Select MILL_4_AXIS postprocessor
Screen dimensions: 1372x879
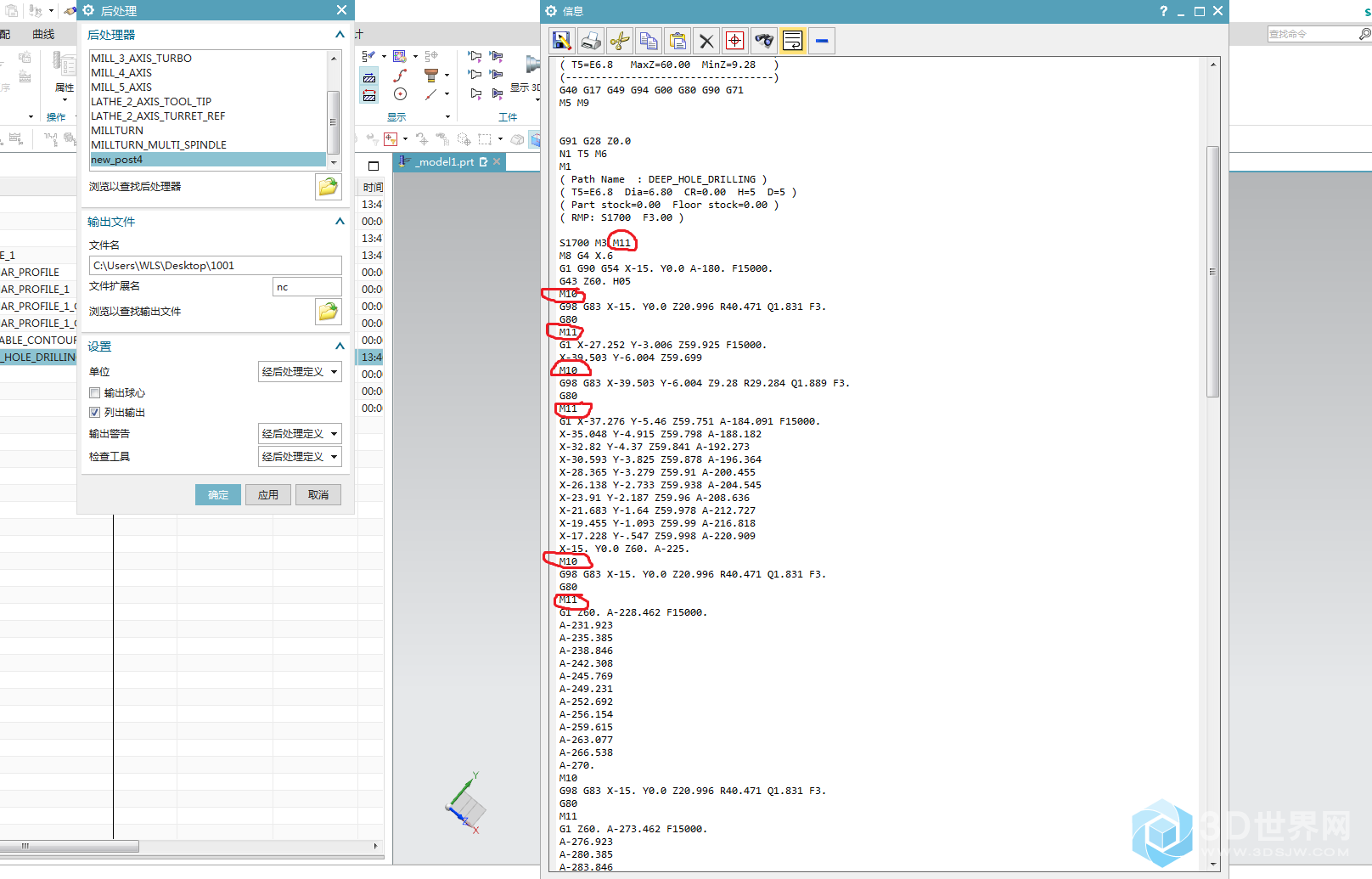pyautogui.click(x=208, y=73)
